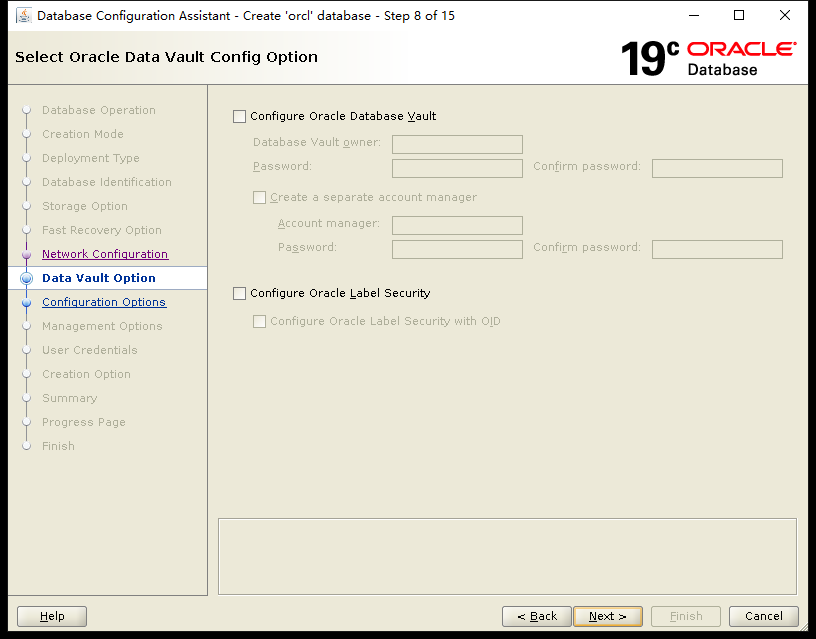This screenshot has width=816, height=639.
Task: Click the Finish button
Action: (x=686, y=616)
